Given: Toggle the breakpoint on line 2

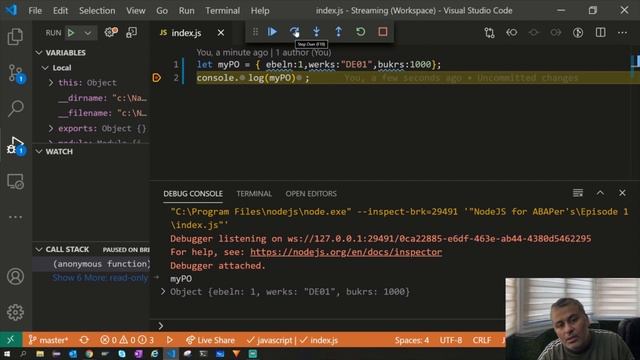Looking at the screenshot, I should 157,78.
